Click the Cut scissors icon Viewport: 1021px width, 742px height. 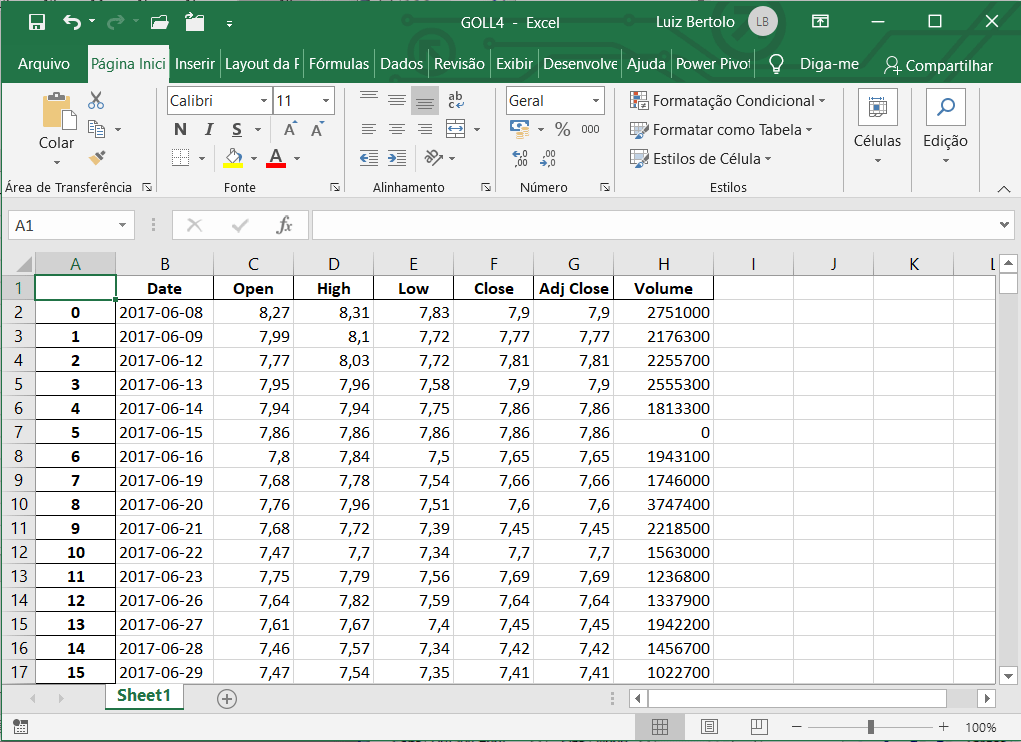tap(97, 100)
